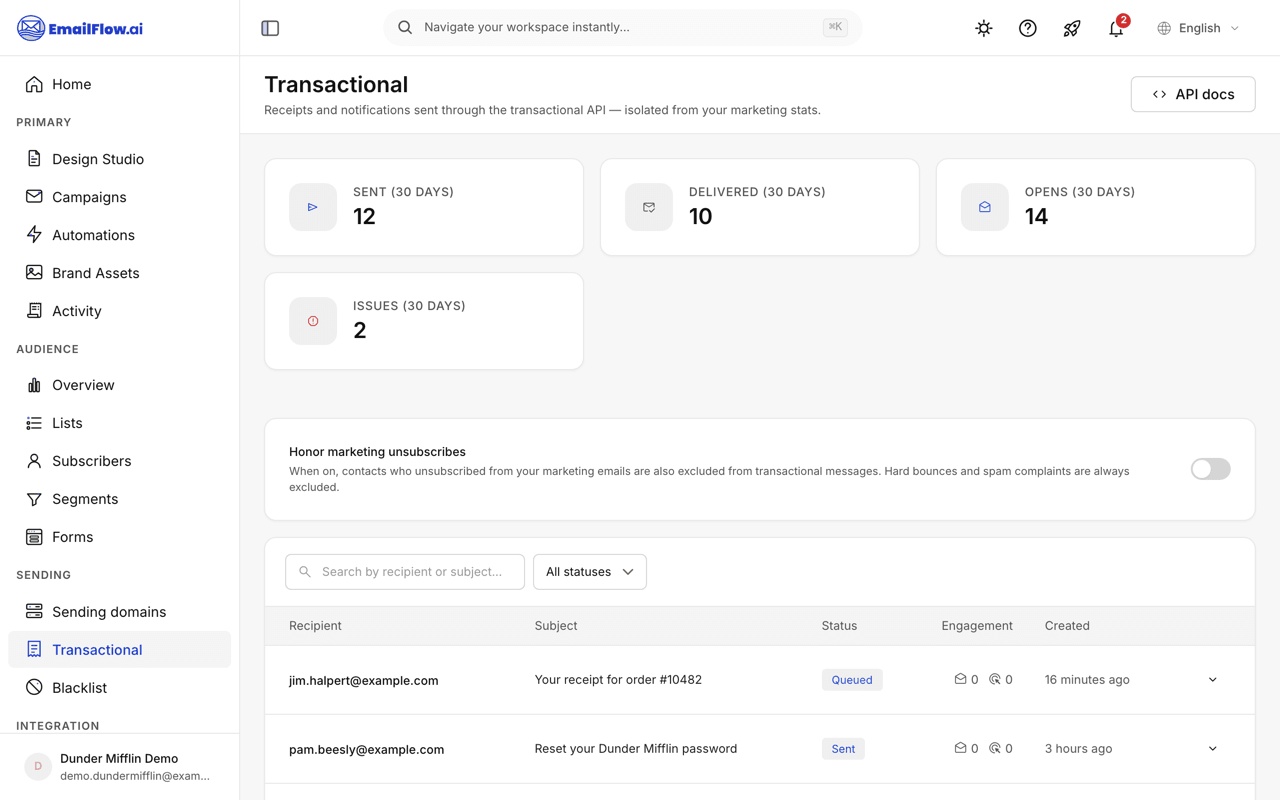Click the Automations lightning icon
The height and width of the screenshot is (800, 1280).
coord(34,235)
